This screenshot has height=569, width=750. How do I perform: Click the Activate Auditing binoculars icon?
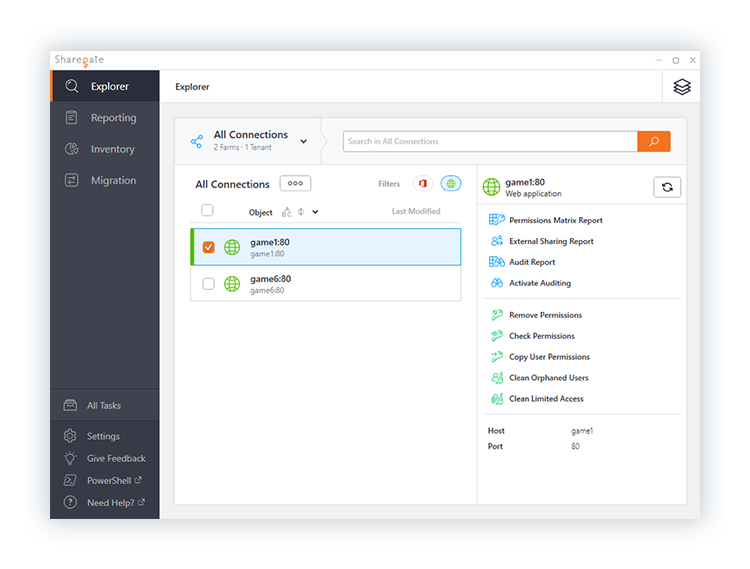click(x=497, y=283)
